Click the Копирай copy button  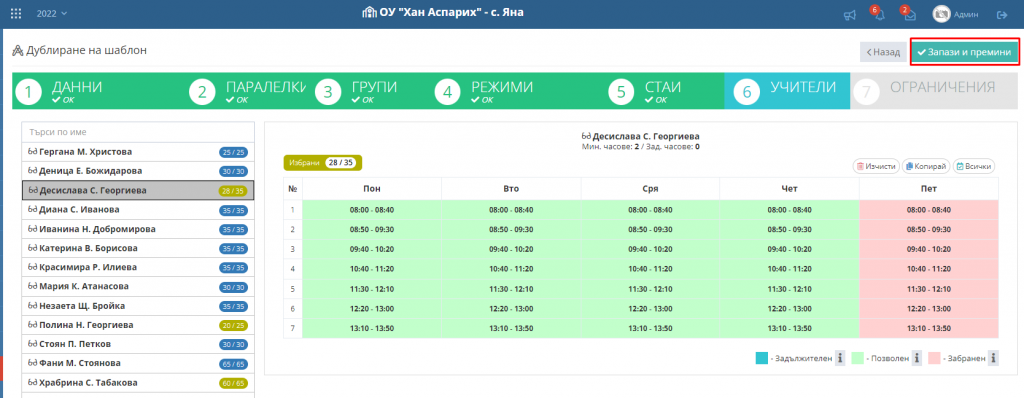pyautogui.click(x=925, y=167)
